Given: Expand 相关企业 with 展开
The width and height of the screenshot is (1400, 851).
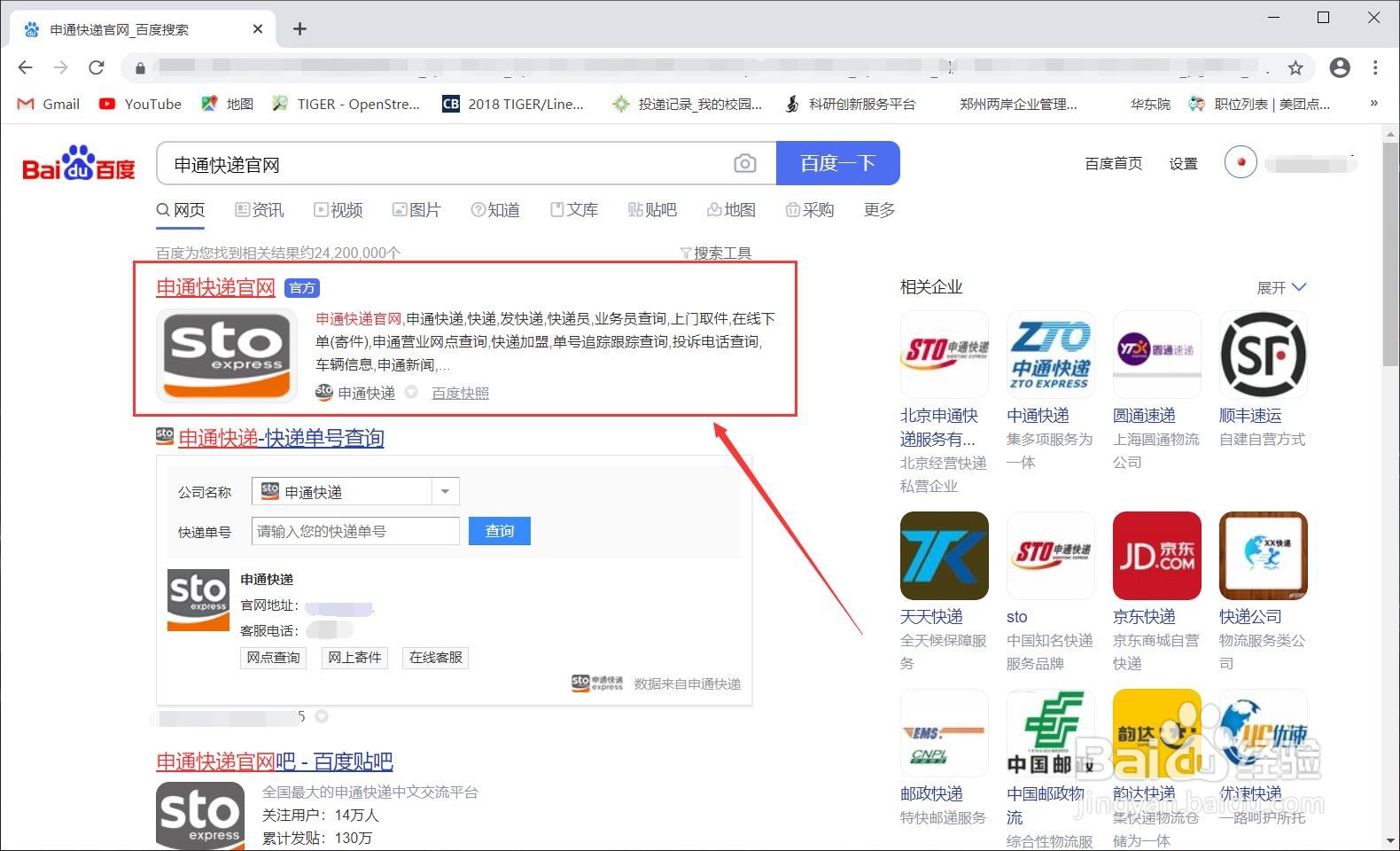Looking at the screenshot, I should (x=1281, y=287).
